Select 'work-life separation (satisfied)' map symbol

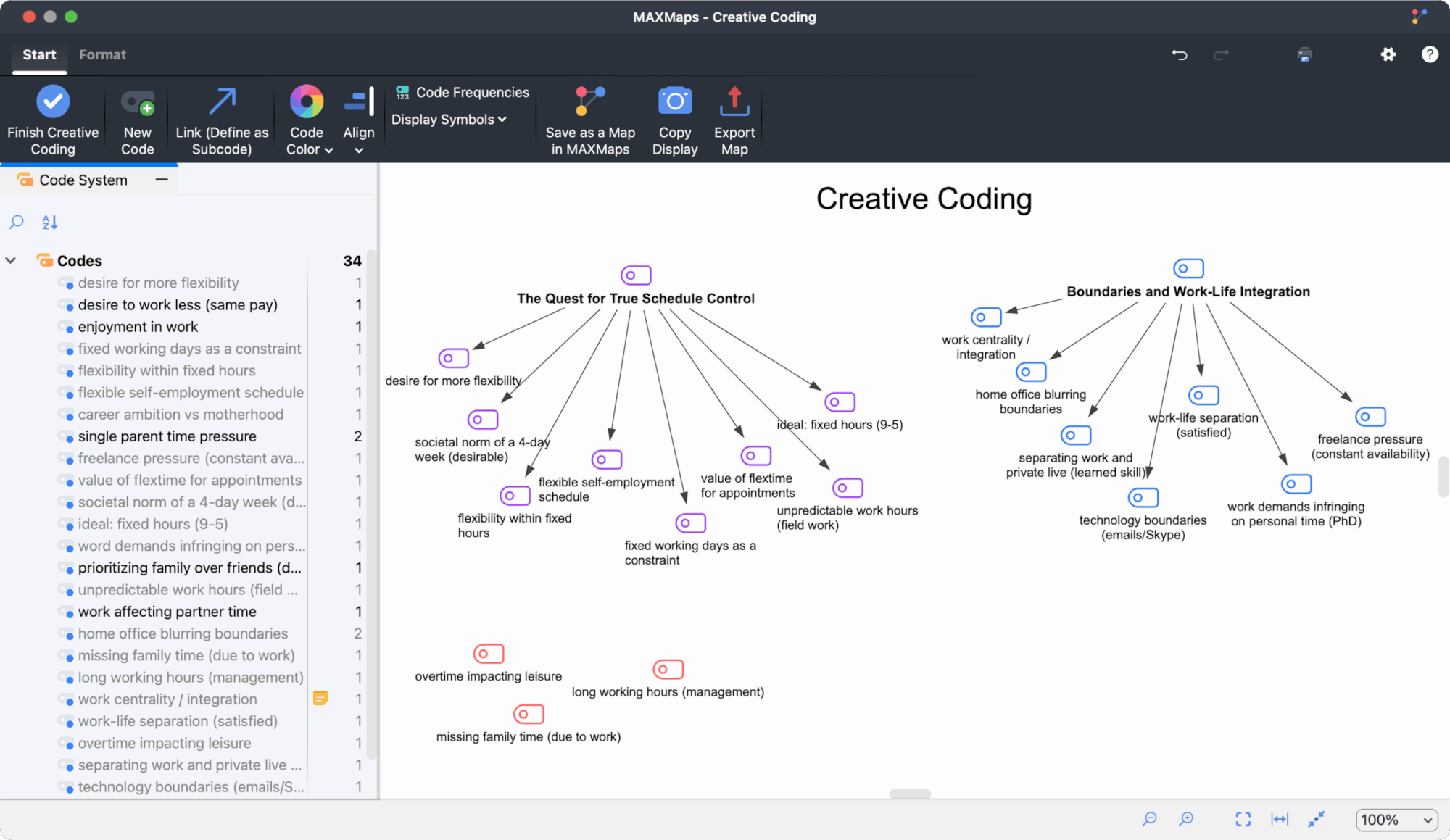1203,395
